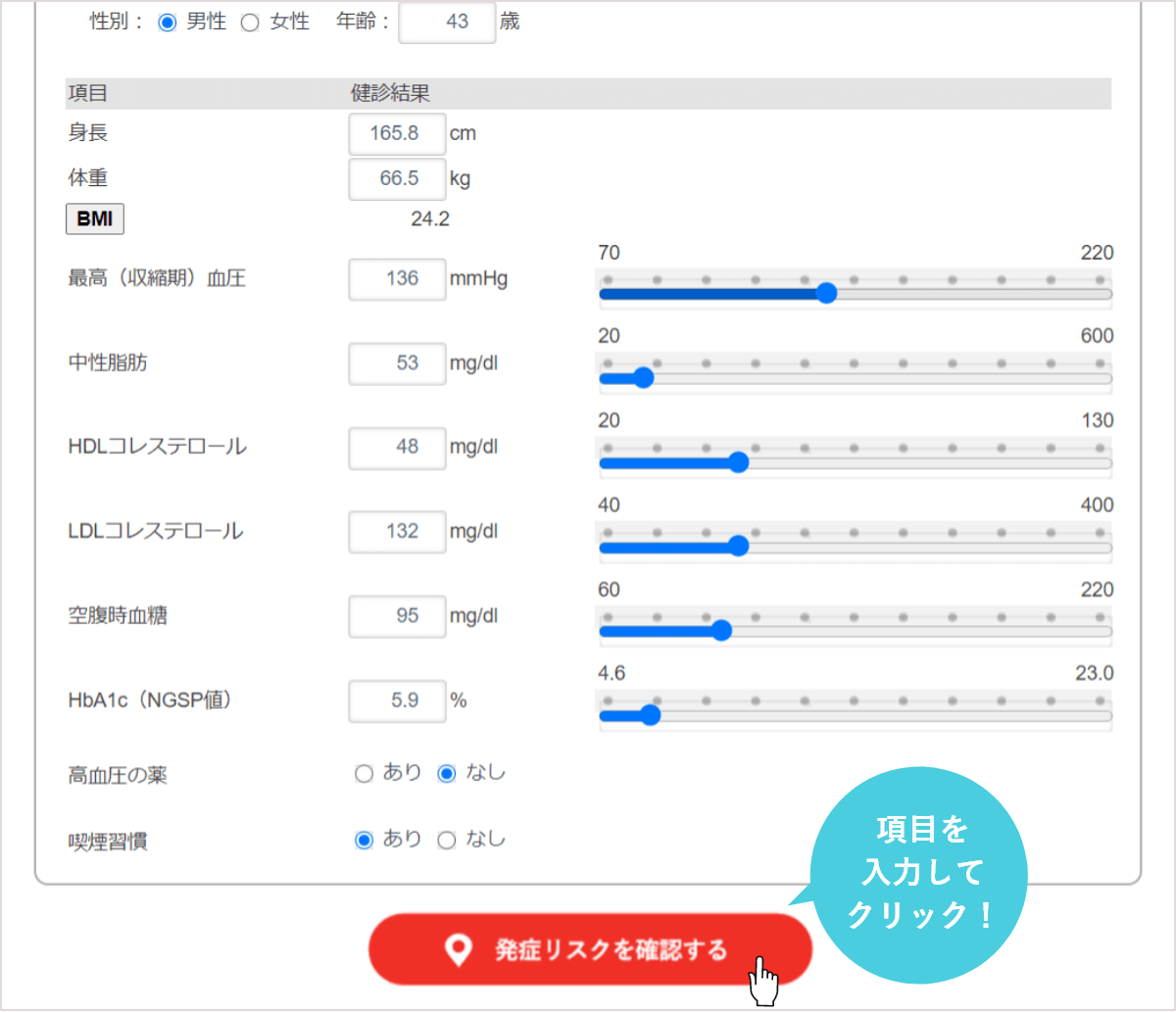Click the HbA1c slider handle
The image size is (1176, 1012).
coord(650,715)
